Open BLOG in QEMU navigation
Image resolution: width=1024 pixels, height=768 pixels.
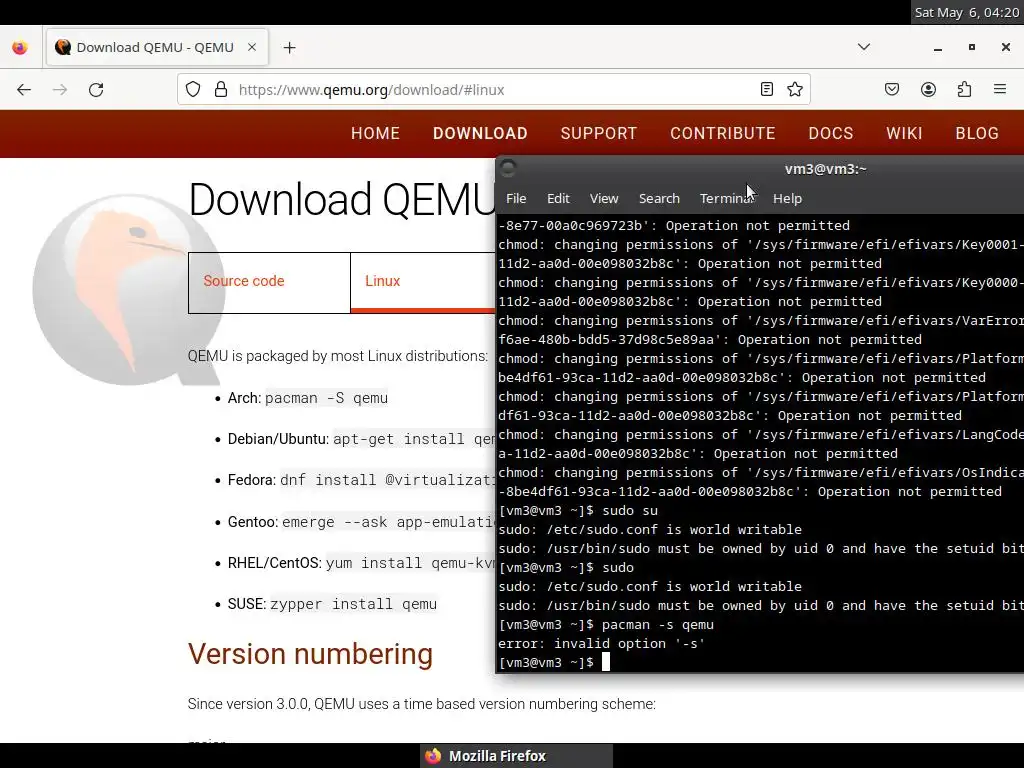click(977, 133)
